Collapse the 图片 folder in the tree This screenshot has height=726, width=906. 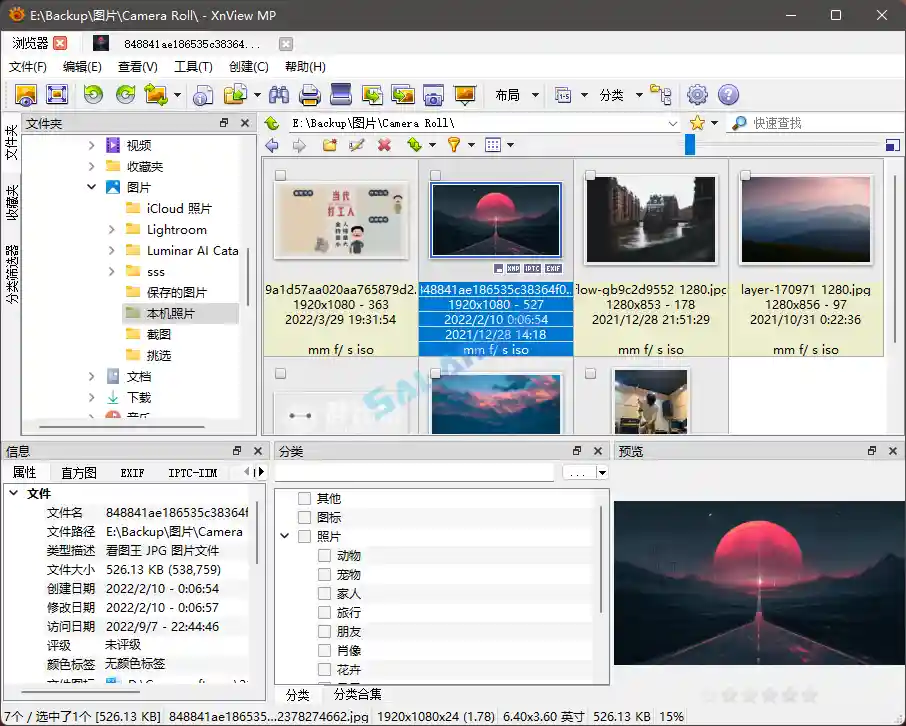[92, 187]
